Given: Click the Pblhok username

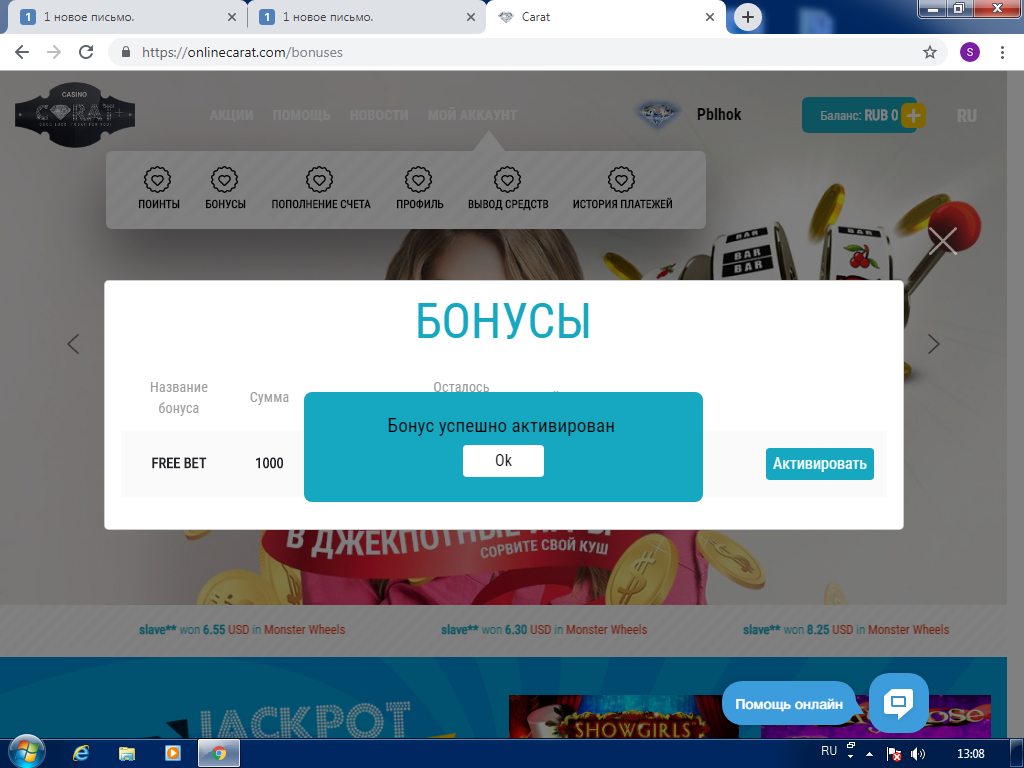Looking at the screenshot, I should coord(718,114).
